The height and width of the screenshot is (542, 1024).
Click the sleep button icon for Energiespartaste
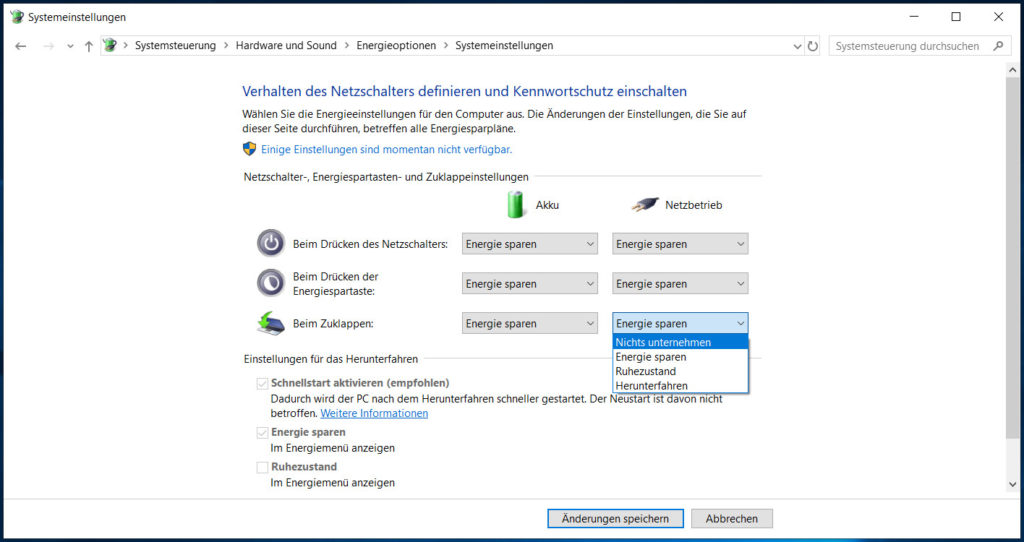270,283
